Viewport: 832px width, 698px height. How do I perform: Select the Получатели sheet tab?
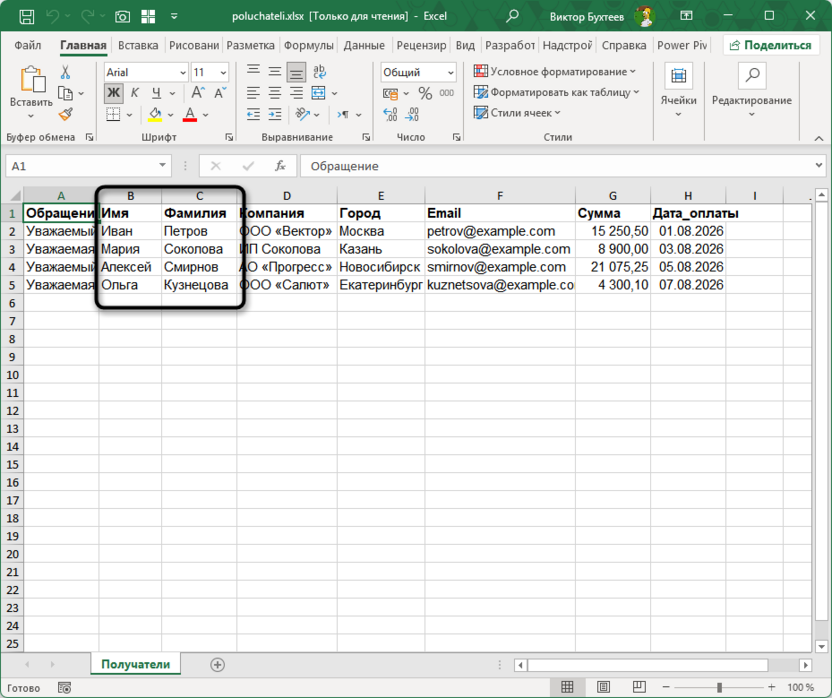tap(136, 665)
